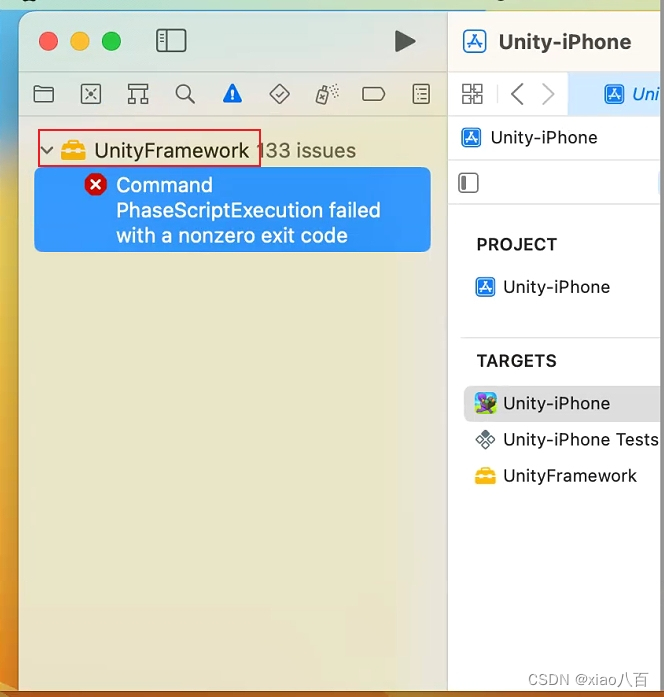Collapse the UnityFramework issues group
The width and height of the screenshot is (664, 697).
pyautogui.click(x=47, y=150)
